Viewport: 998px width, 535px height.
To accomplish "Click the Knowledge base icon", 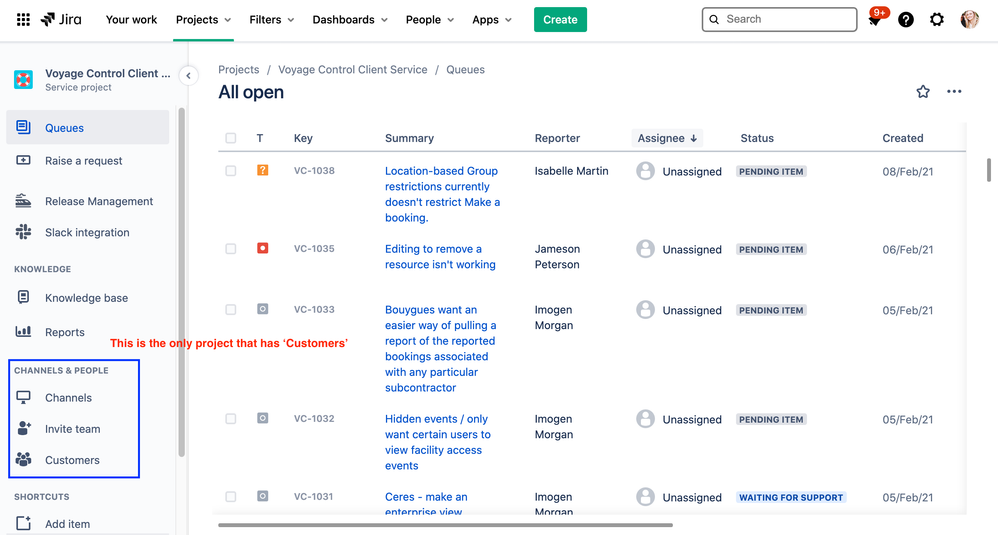I will tap(23, 297).
